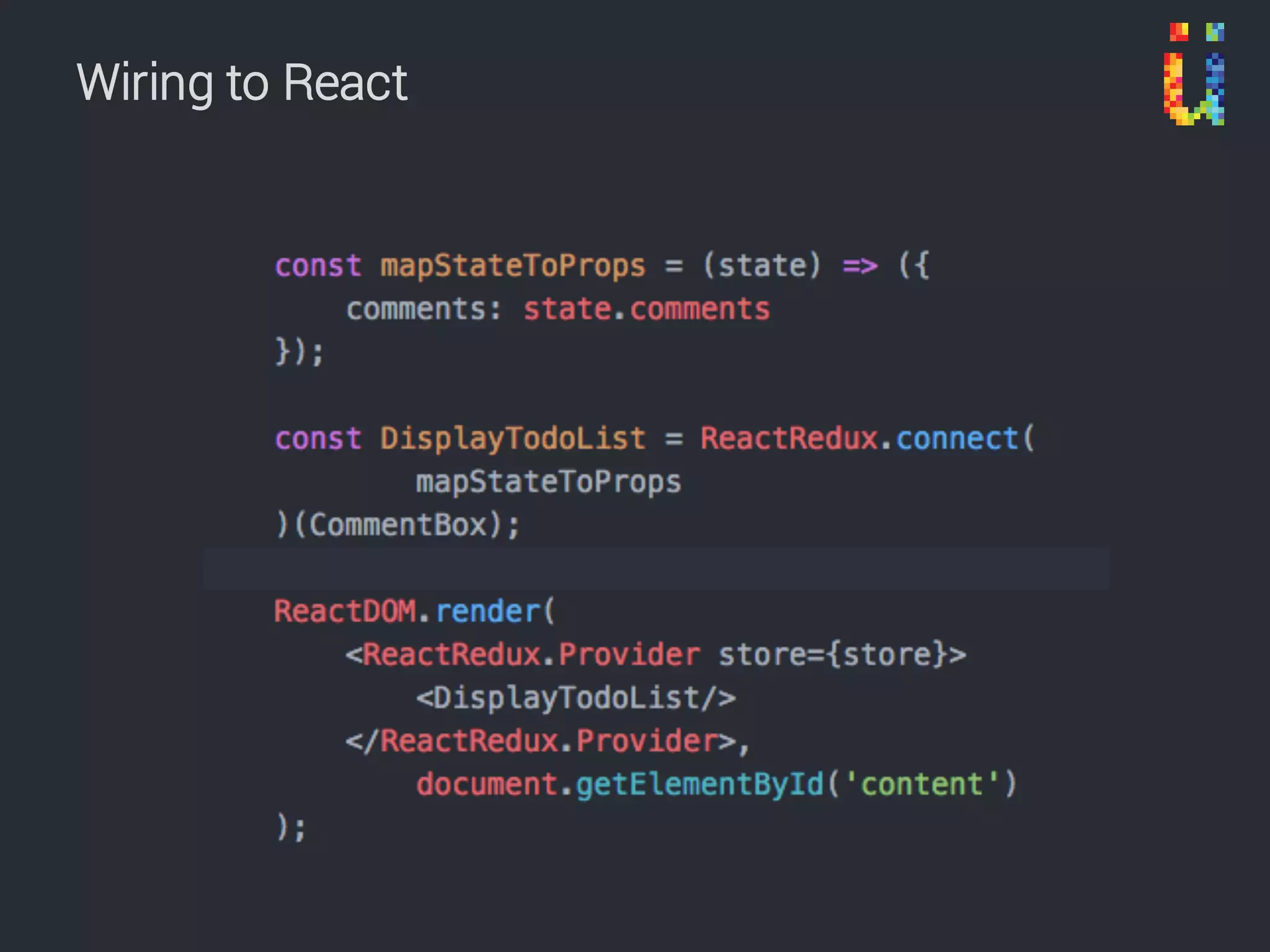Click the red-orange square above the logo
1270x952 pixels.
pos(1178,32)
